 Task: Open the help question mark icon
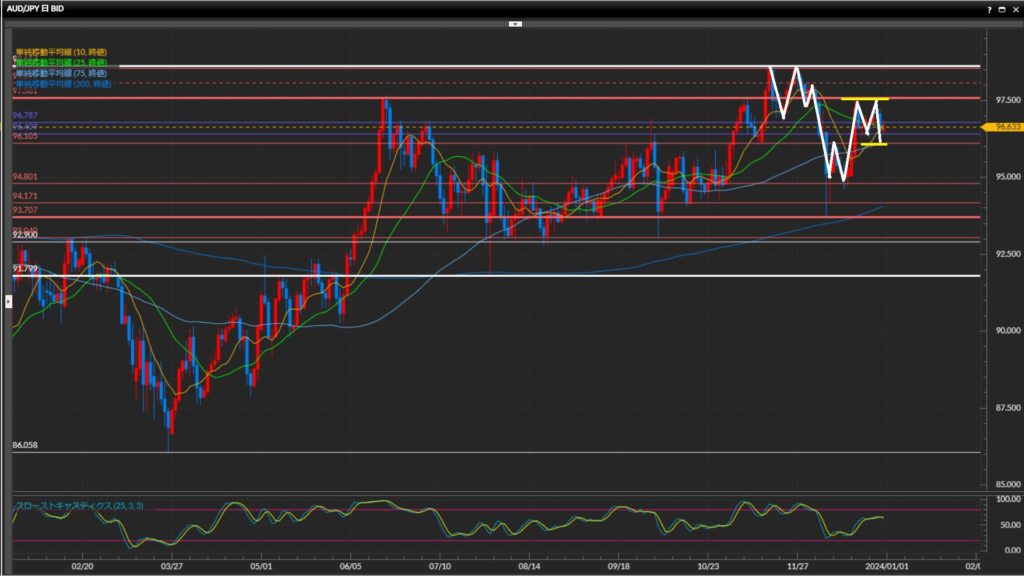point(989,7)
